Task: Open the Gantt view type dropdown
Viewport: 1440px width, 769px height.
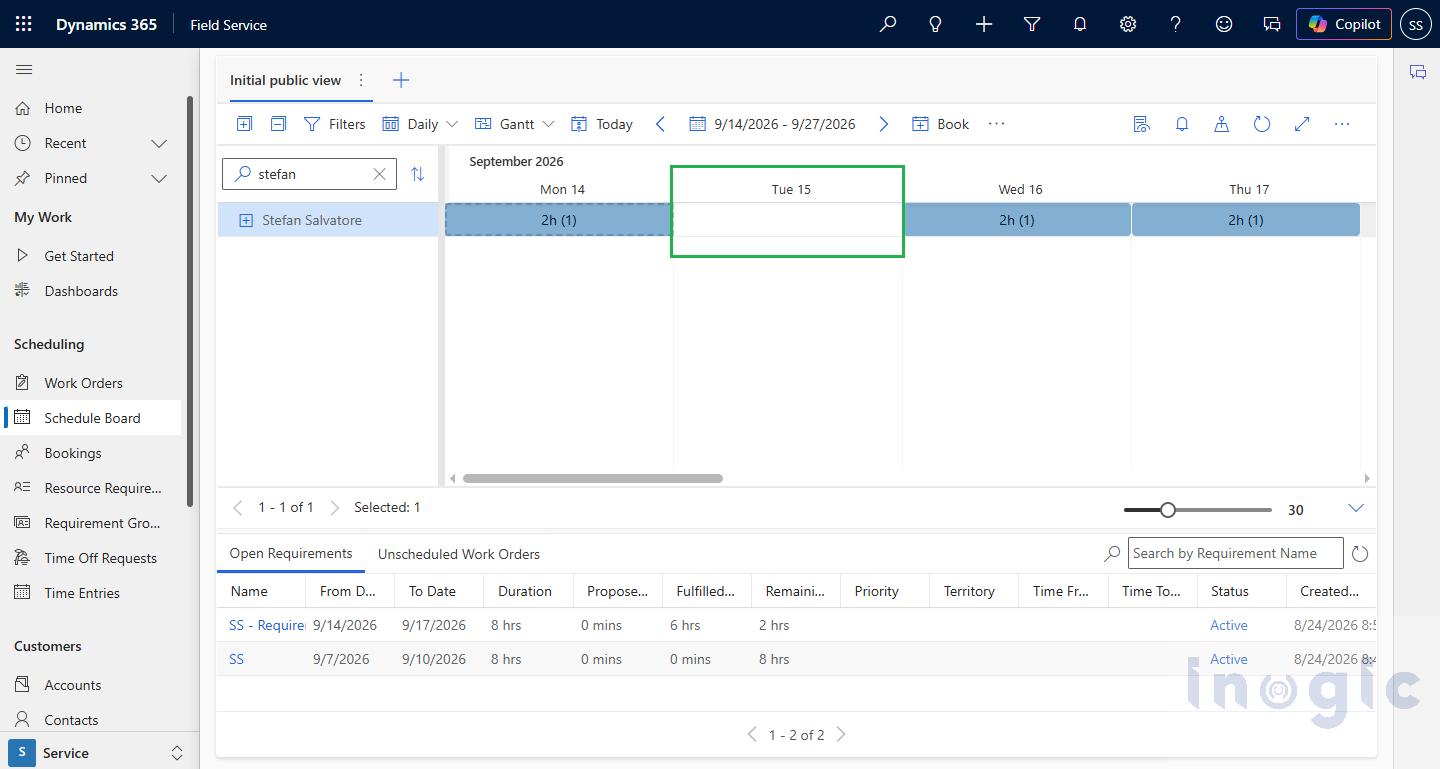Action: tap(514, 124)
